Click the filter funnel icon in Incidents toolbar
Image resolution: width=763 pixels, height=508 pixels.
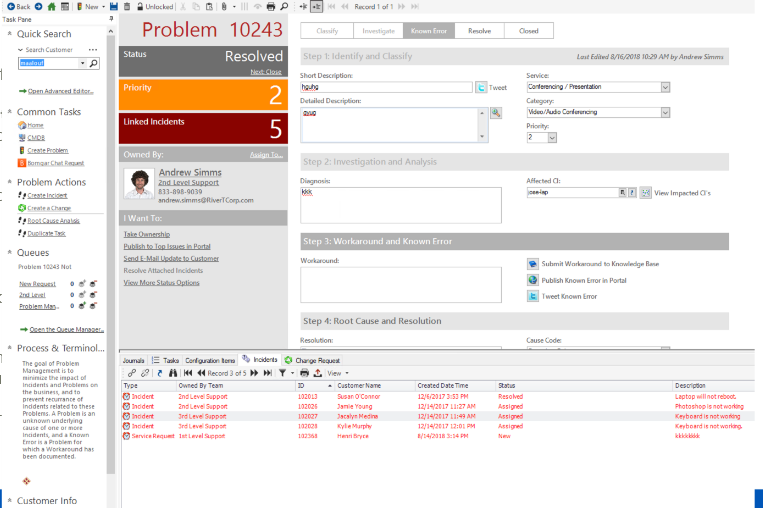pyautogui.click(x=283, y=372)
